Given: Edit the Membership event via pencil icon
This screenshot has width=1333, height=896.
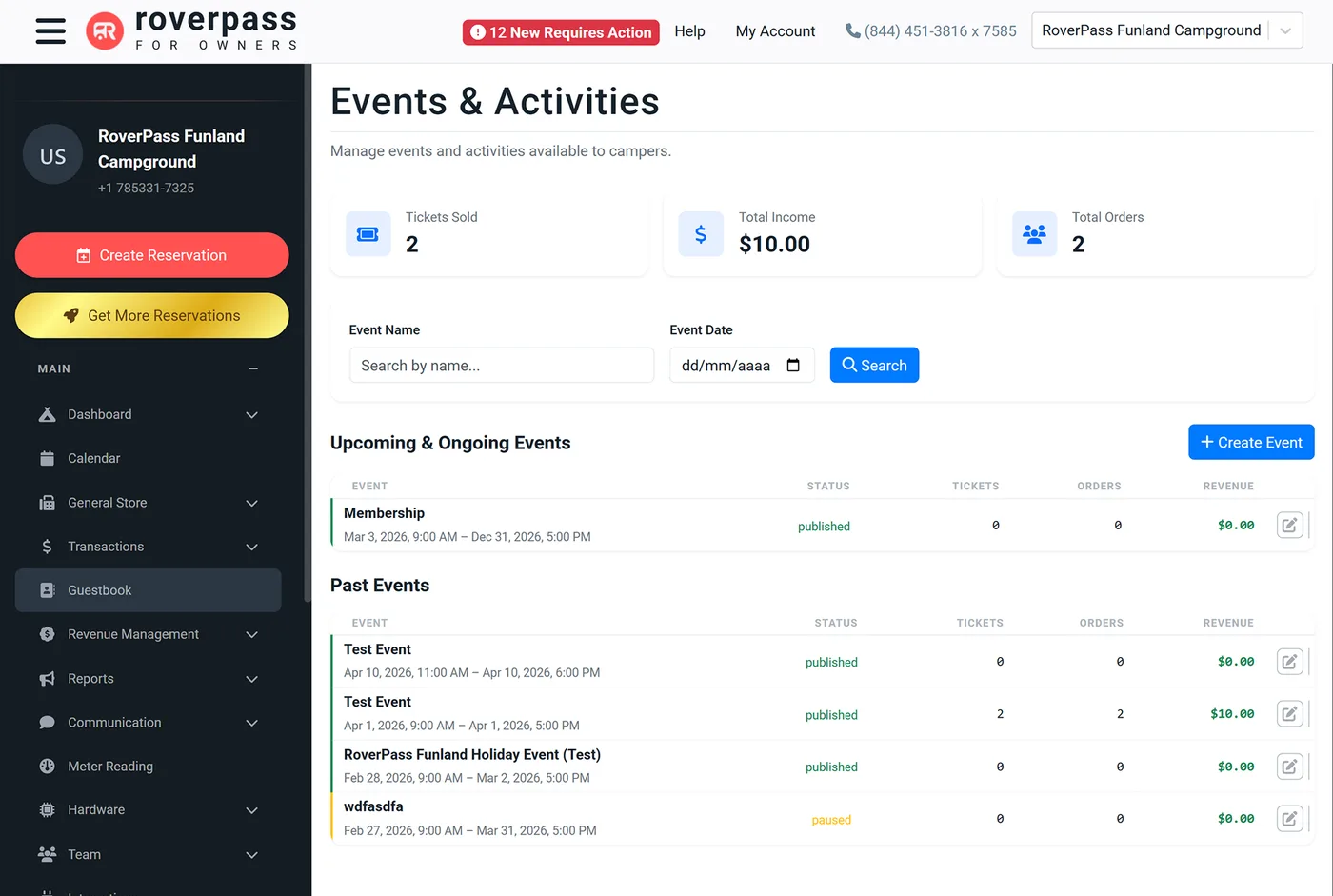Looking at the screenshot, I should 1289,525.
